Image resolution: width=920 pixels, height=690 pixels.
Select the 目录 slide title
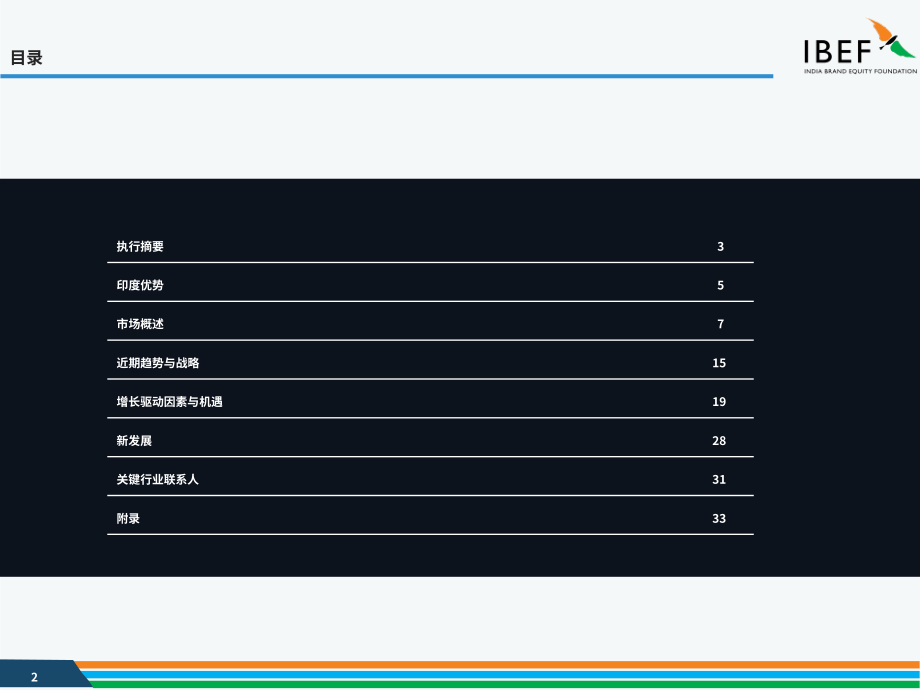pyautogui.click(x=26, y=58)
